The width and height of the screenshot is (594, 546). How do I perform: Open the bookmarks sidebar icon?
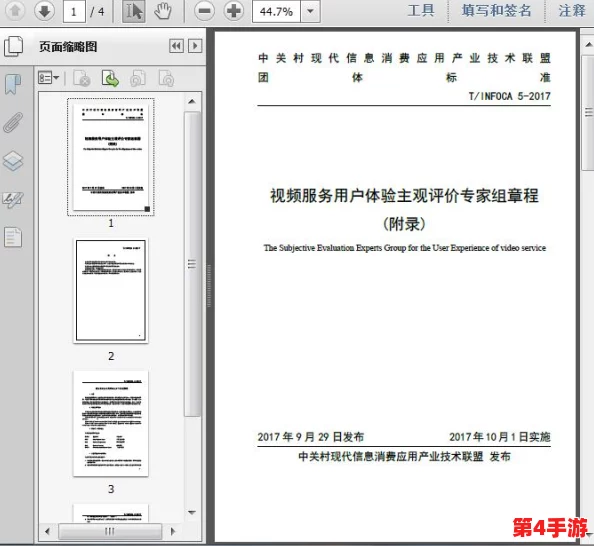click(13, 84)
